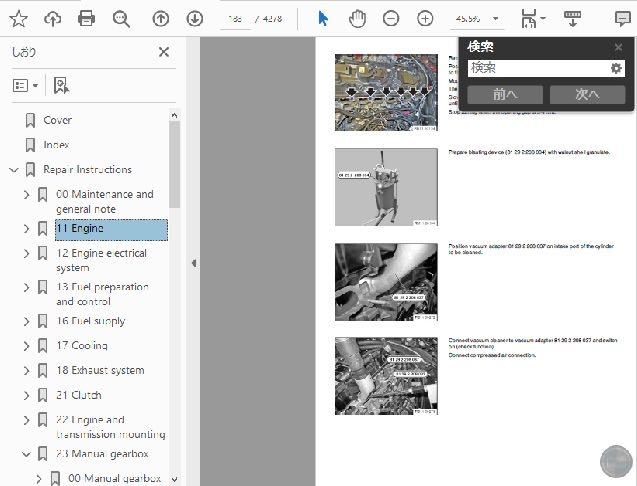Expand 12 Engine electrical system

(x=26, y=254)
